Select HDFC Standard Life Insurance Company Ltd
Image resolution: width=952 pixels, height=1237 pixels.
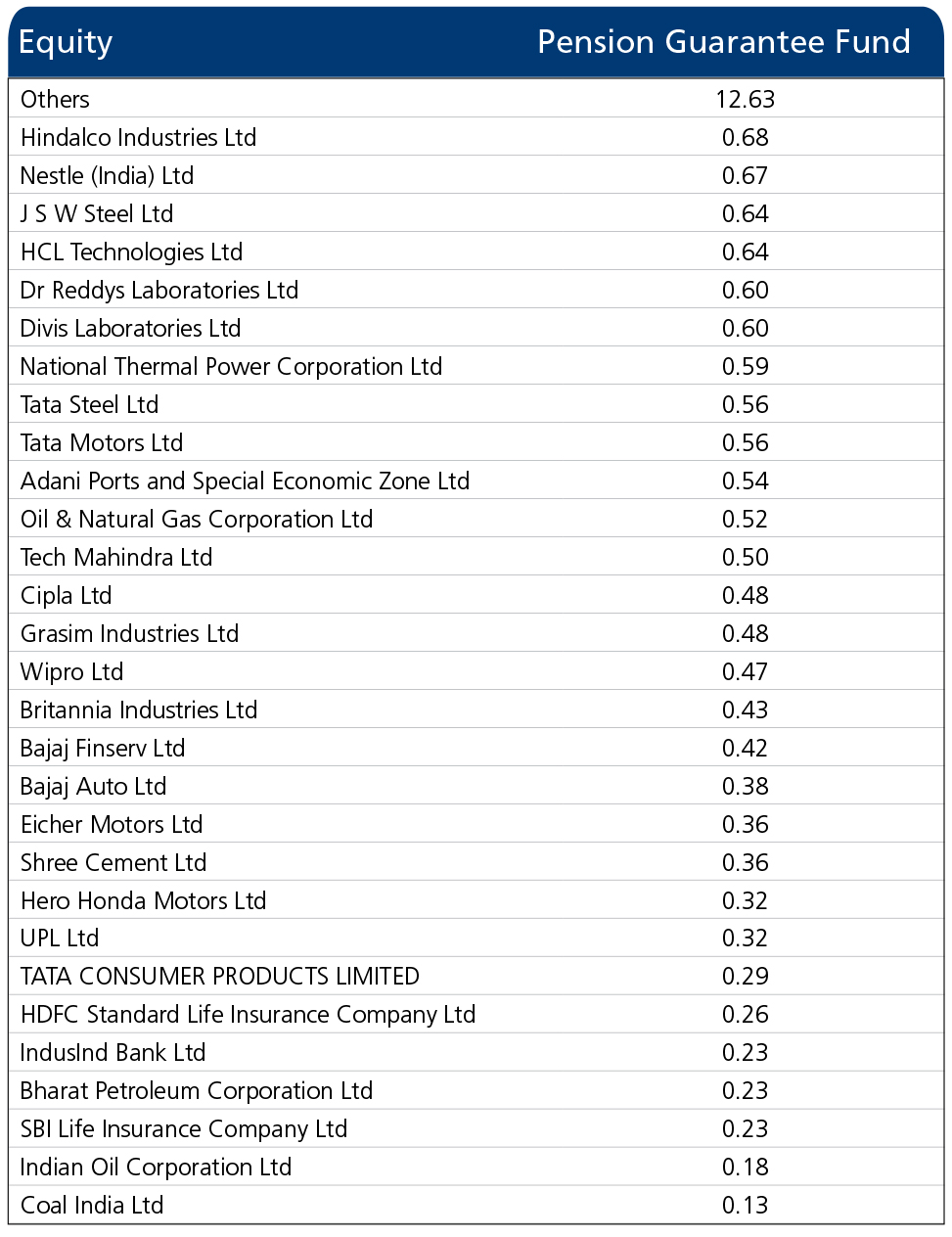coord(248,1014)
